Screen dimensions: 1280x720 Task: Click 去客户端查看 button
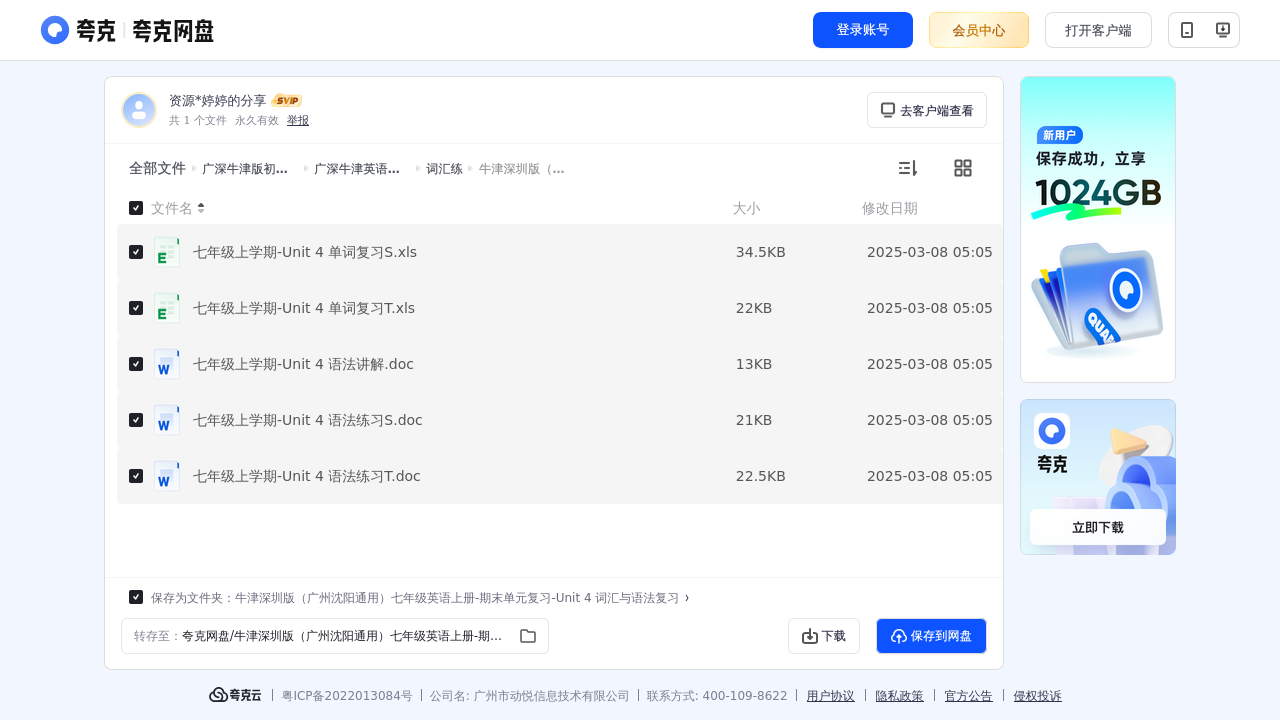pyautogui.click(x=927, y=110)
